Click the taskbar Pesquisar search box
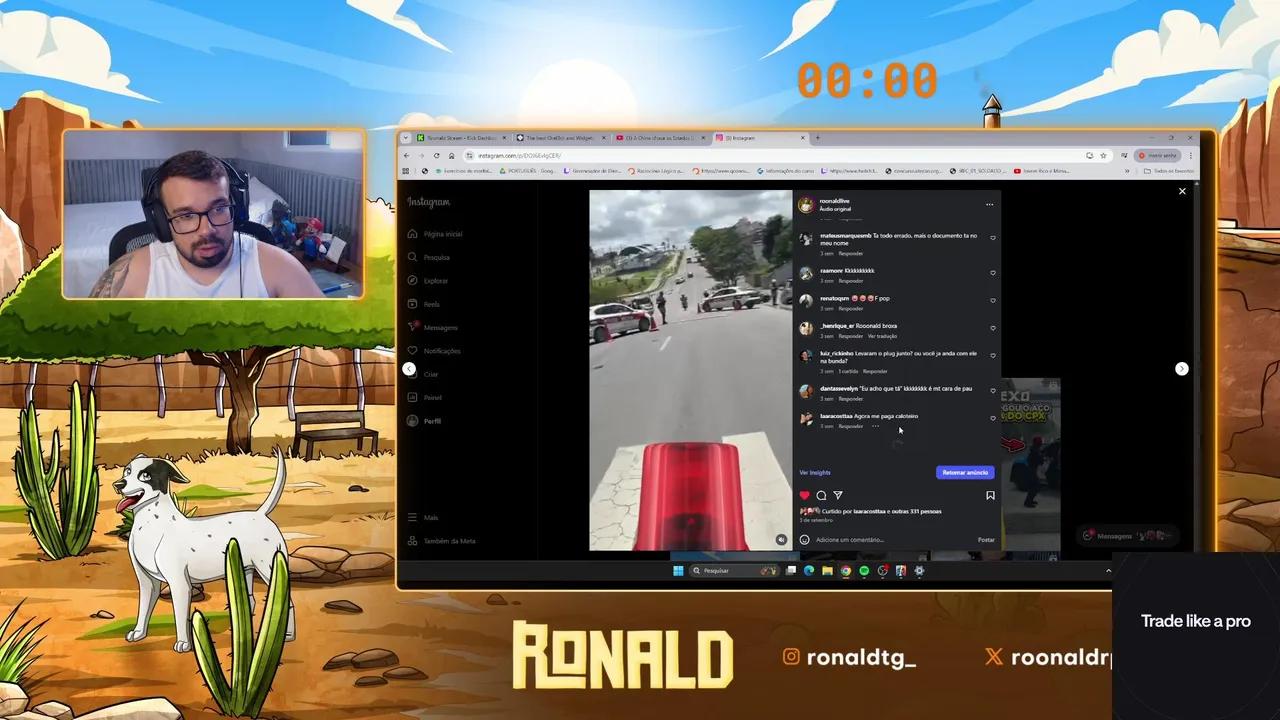 [733, 571]
